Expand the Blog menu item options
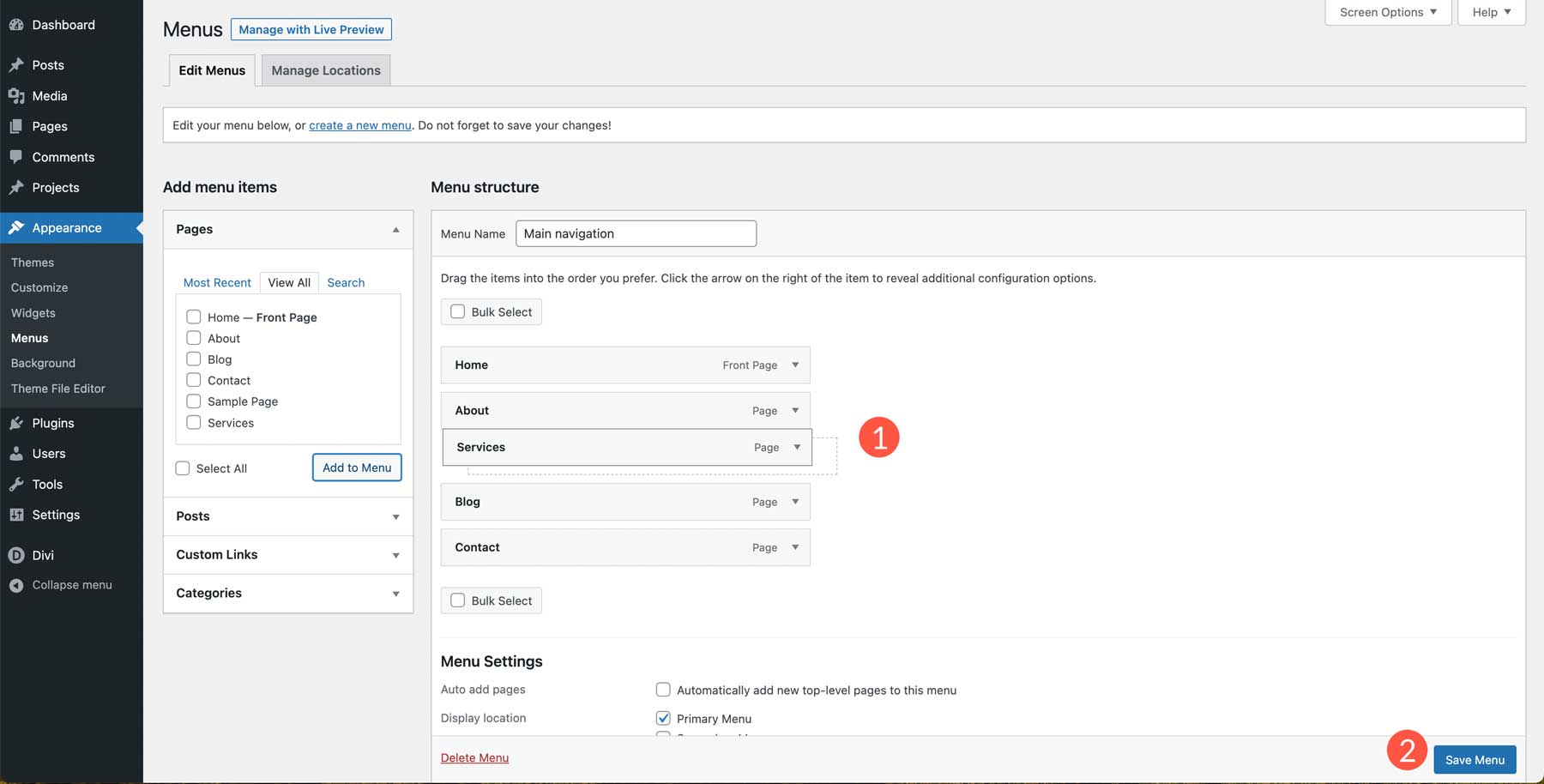Screen dimensions: 1544x784 click(x=795, y=502)
